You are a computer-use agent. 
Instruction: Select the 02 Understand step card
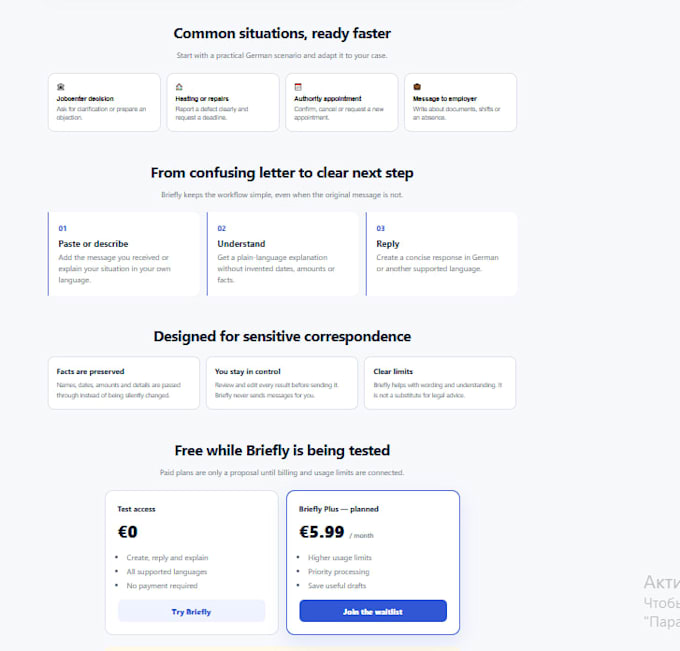283,254
